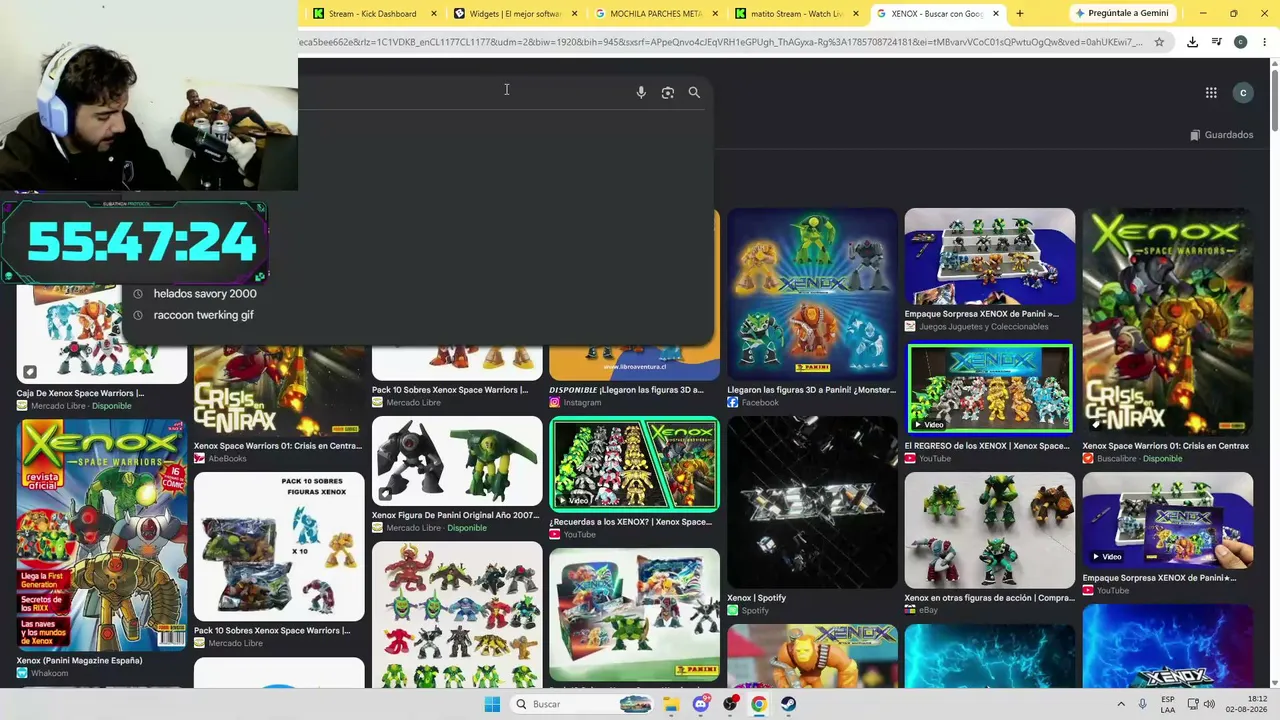1280x720 pixels.
Task: Open 'Xenox en otras figuras de acción' eBay link
Action: tap(989, 598)
